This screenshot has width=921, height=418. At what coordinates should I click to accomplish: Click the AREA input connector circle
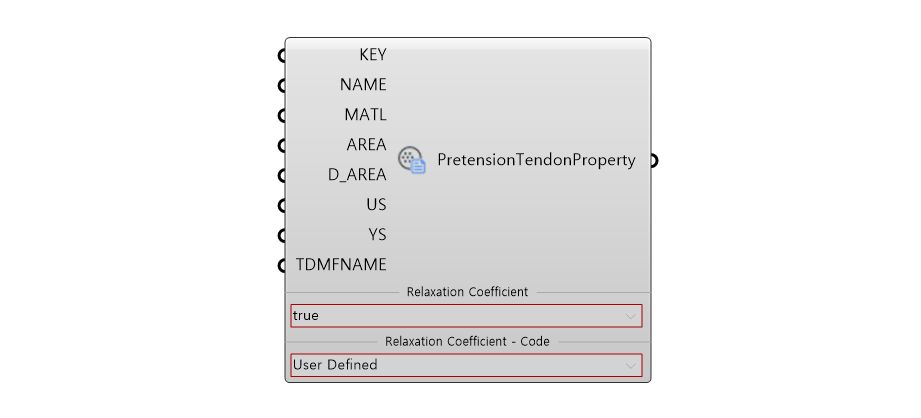click(282, 146)
